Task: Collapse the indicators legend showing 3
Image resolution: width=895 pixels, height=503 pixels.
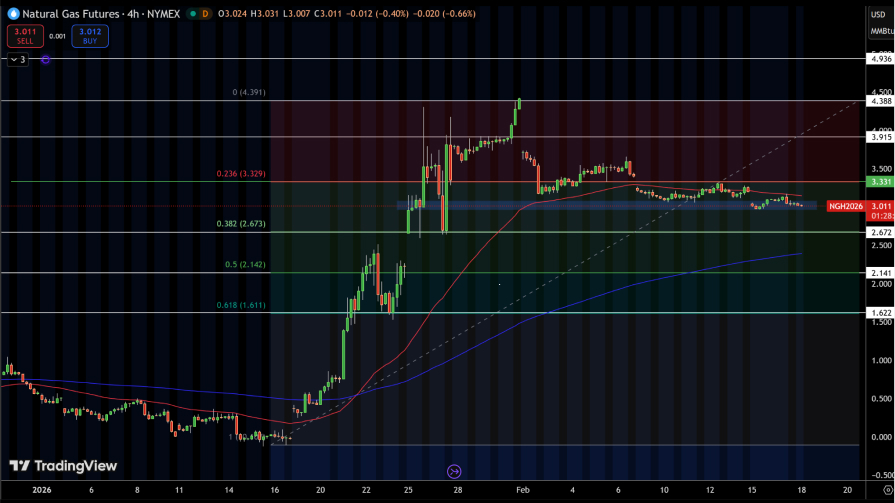Action: 18,60
